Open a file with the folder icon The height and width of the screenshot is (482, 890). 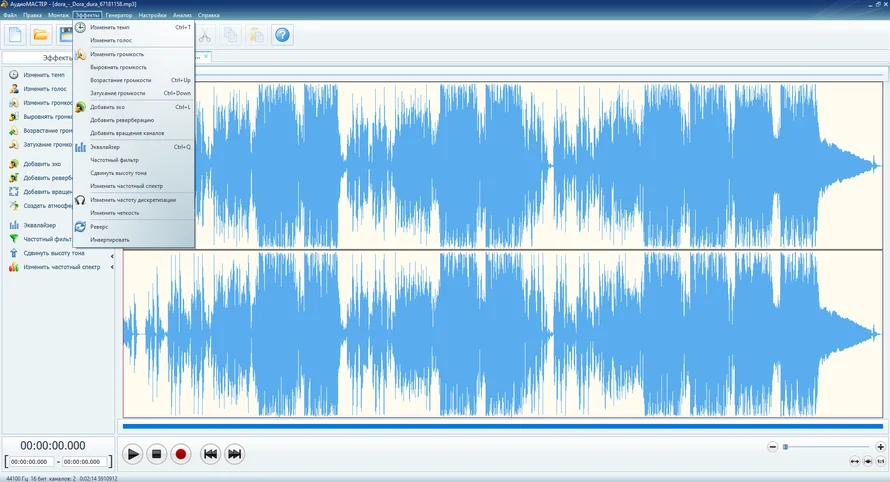pos(41,35)
